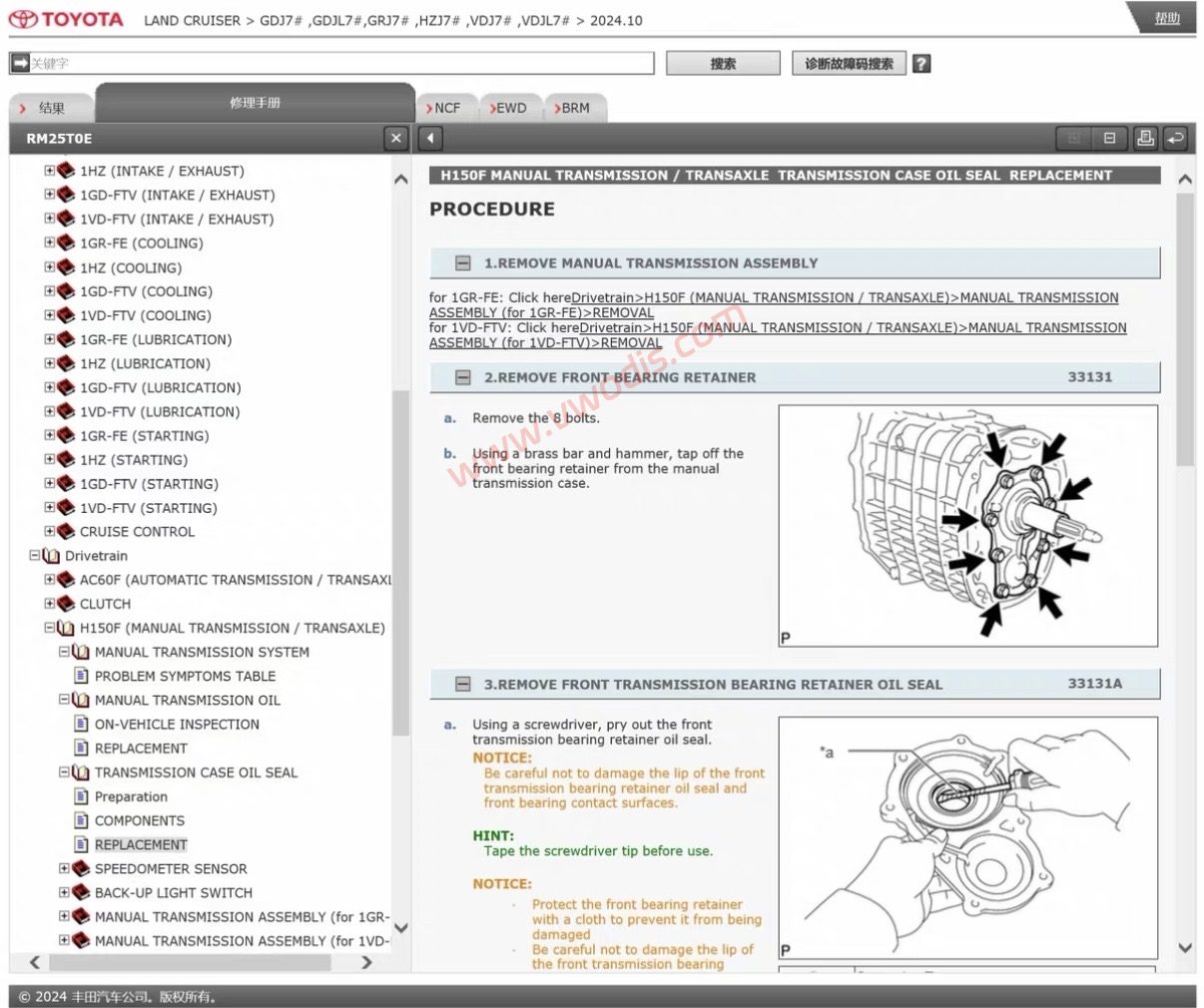
Task: Click the tree panel scroll-right arrow
Action: 366,963
